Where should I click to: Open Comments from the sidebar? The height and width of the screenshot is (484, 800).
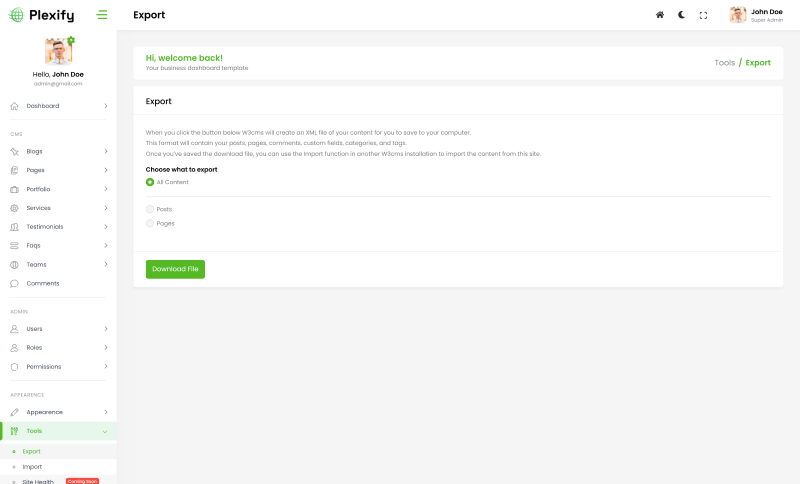[x=42, y=283]
